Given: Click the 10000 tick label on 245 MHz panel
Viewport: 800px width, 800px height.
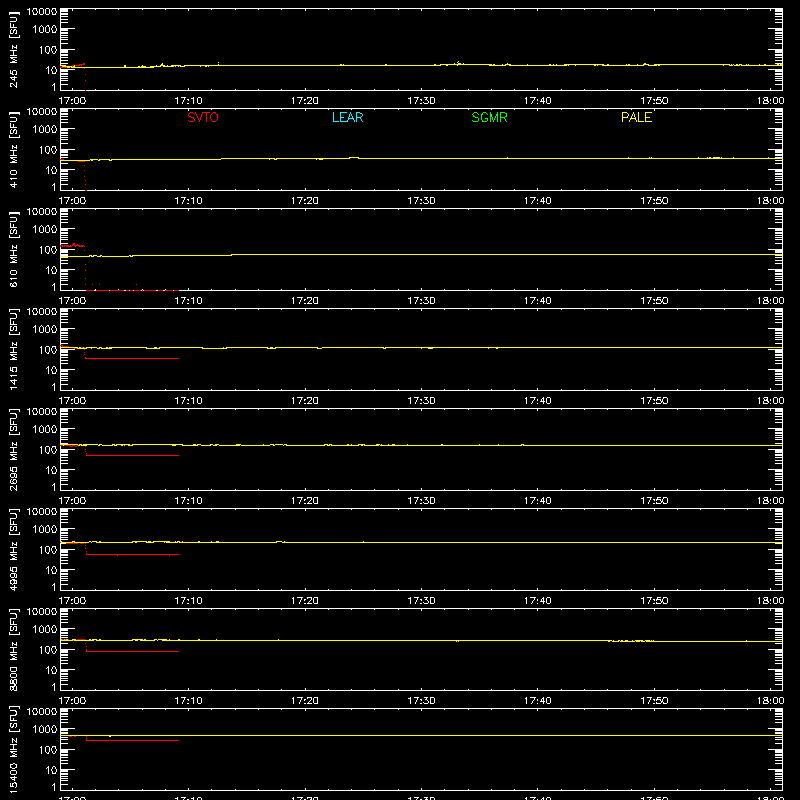Looking at the screenshot, I should (42, 12).
